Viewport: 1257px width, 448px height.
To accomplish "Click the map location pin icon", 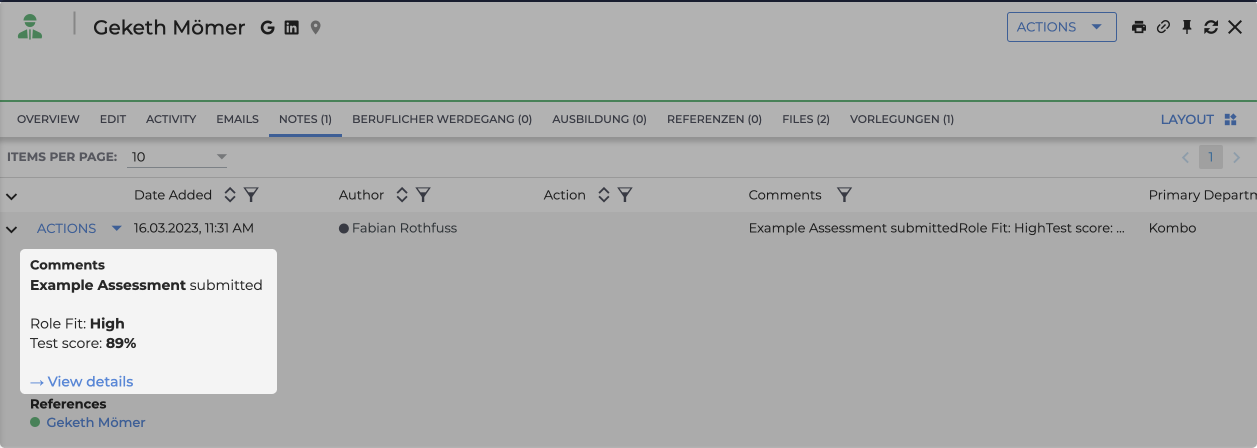I will pos(316,28).
